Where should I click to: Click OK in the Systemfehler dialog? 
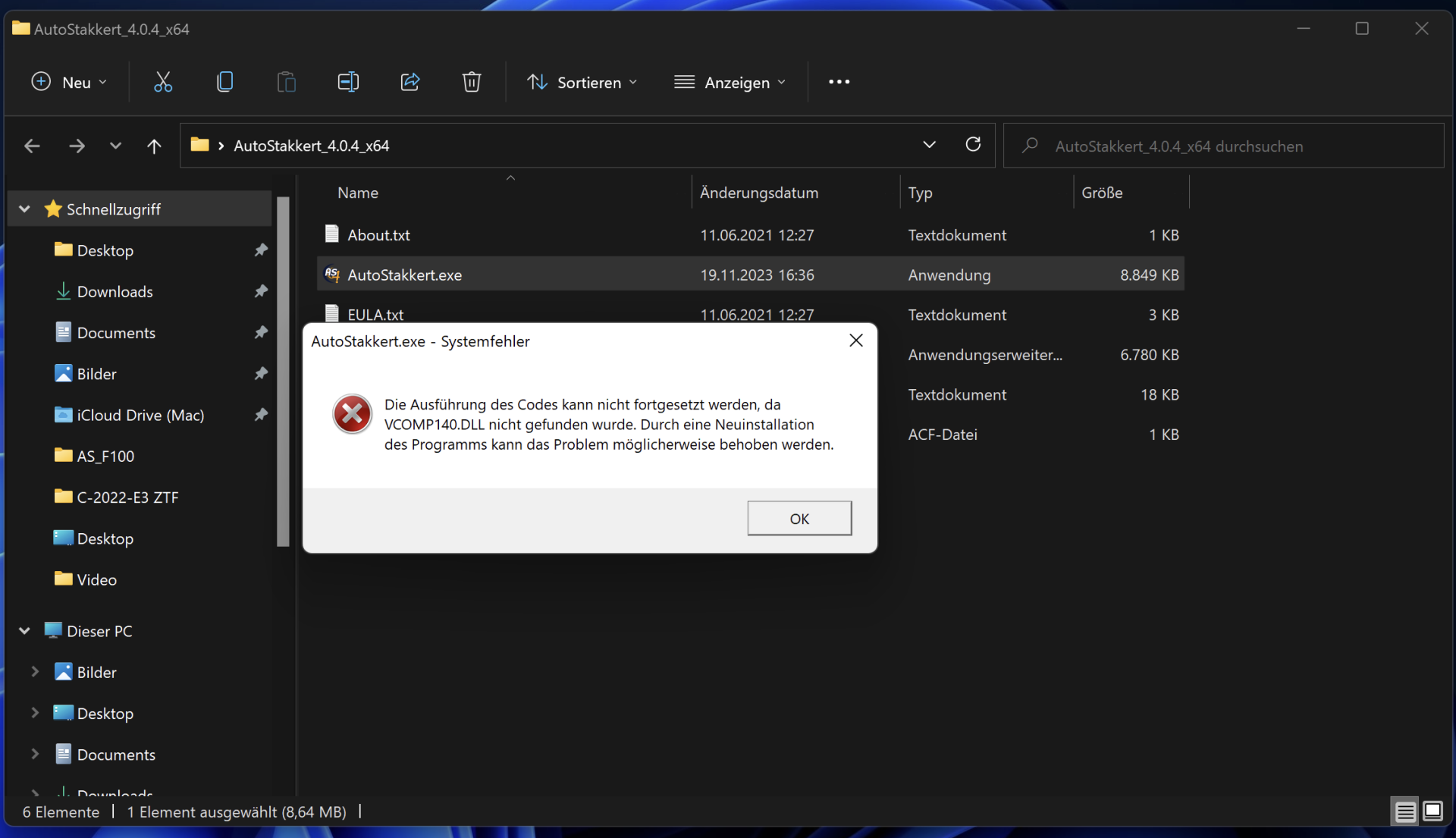pos(799,518)
